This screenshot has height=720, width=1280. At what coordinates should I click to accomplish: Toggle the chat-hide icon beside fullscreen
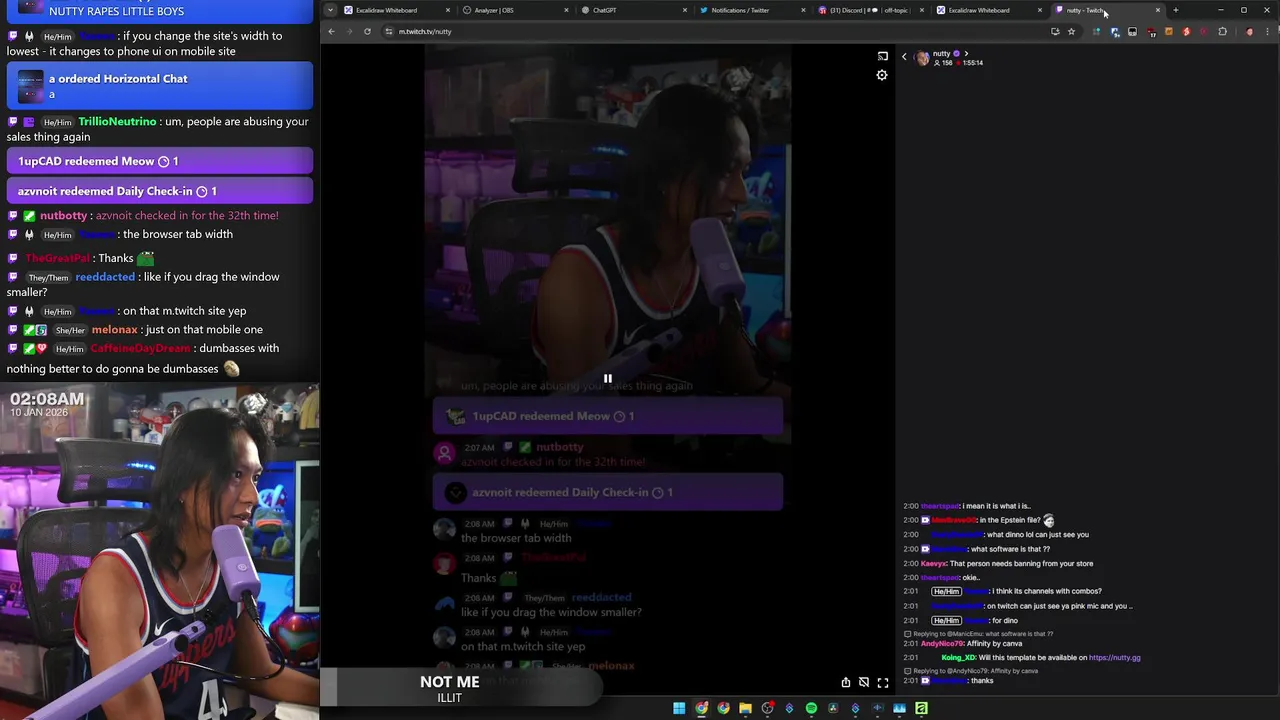pos(864,682)
